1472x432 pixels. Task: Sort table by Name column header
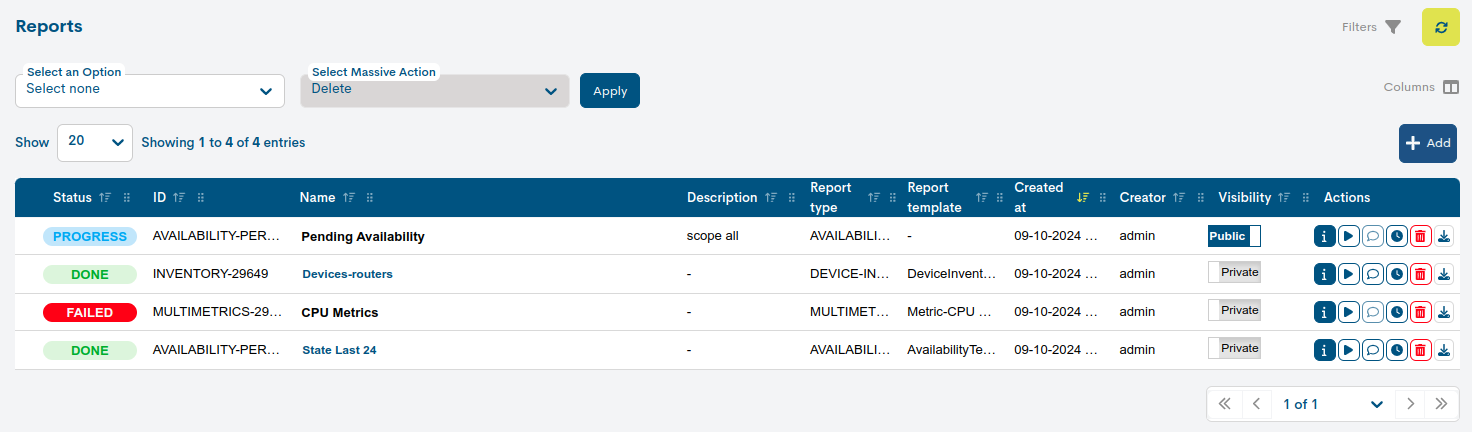pos(317,198)
